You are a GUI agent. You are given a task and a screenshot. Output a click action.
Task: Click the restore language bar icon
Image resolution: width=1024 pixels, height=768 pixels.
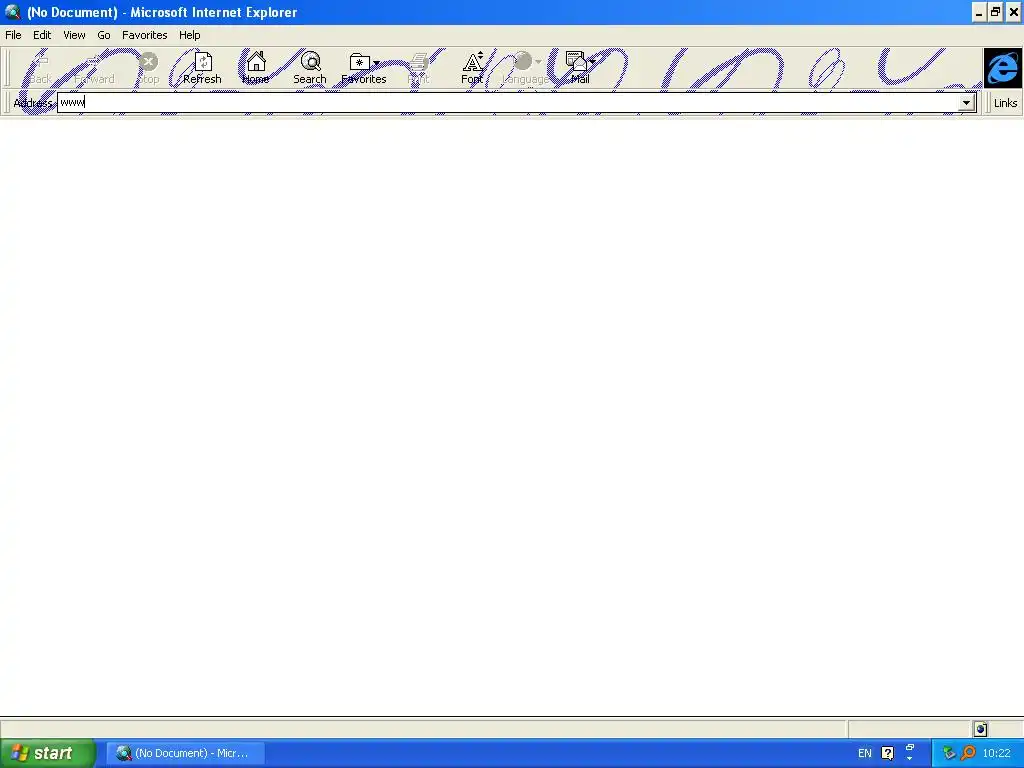coord(910,746)
